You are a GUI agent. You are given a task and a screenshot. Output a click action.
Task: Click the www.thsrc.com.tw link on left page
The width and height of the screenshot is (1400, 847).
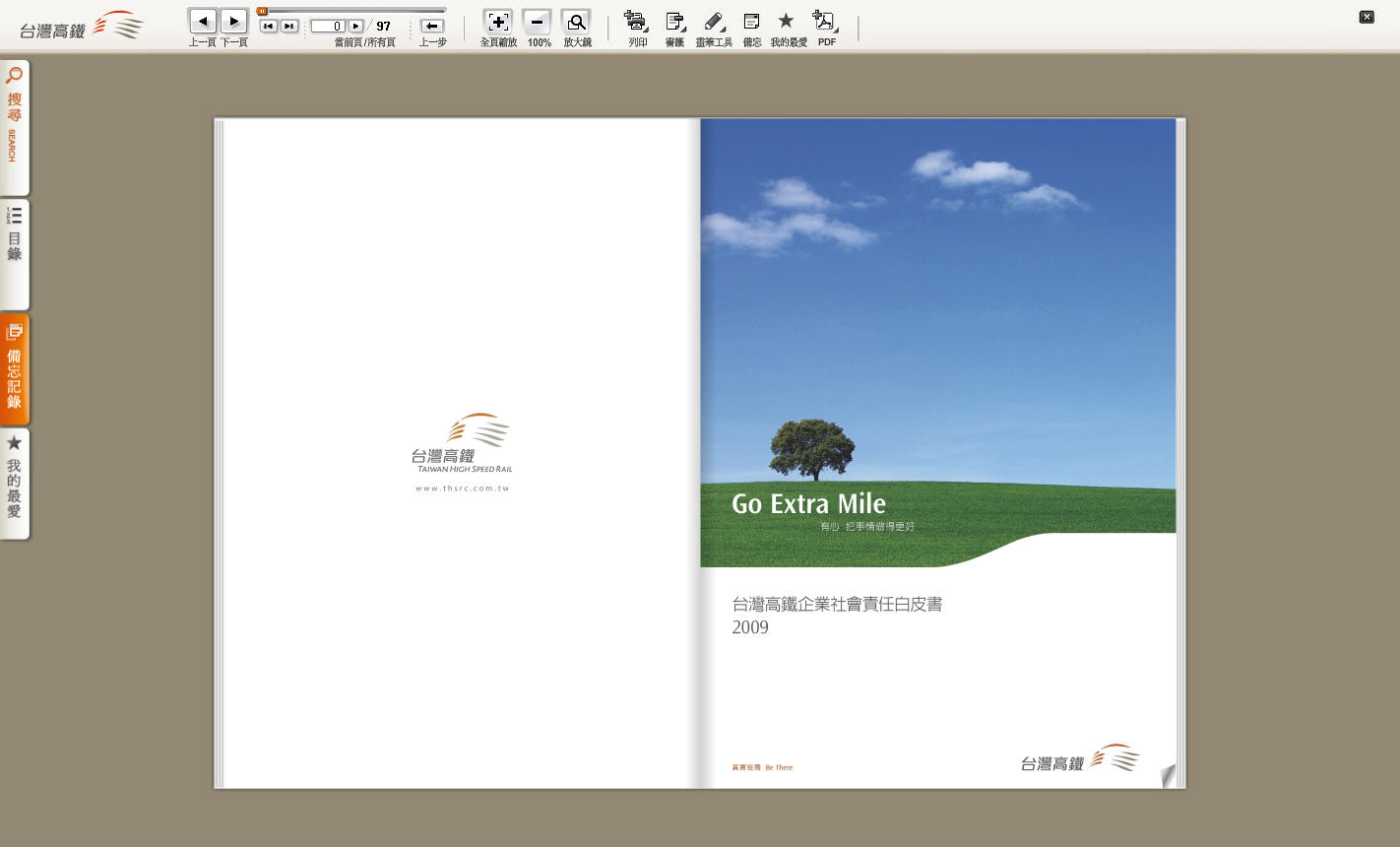click(463, 489)
